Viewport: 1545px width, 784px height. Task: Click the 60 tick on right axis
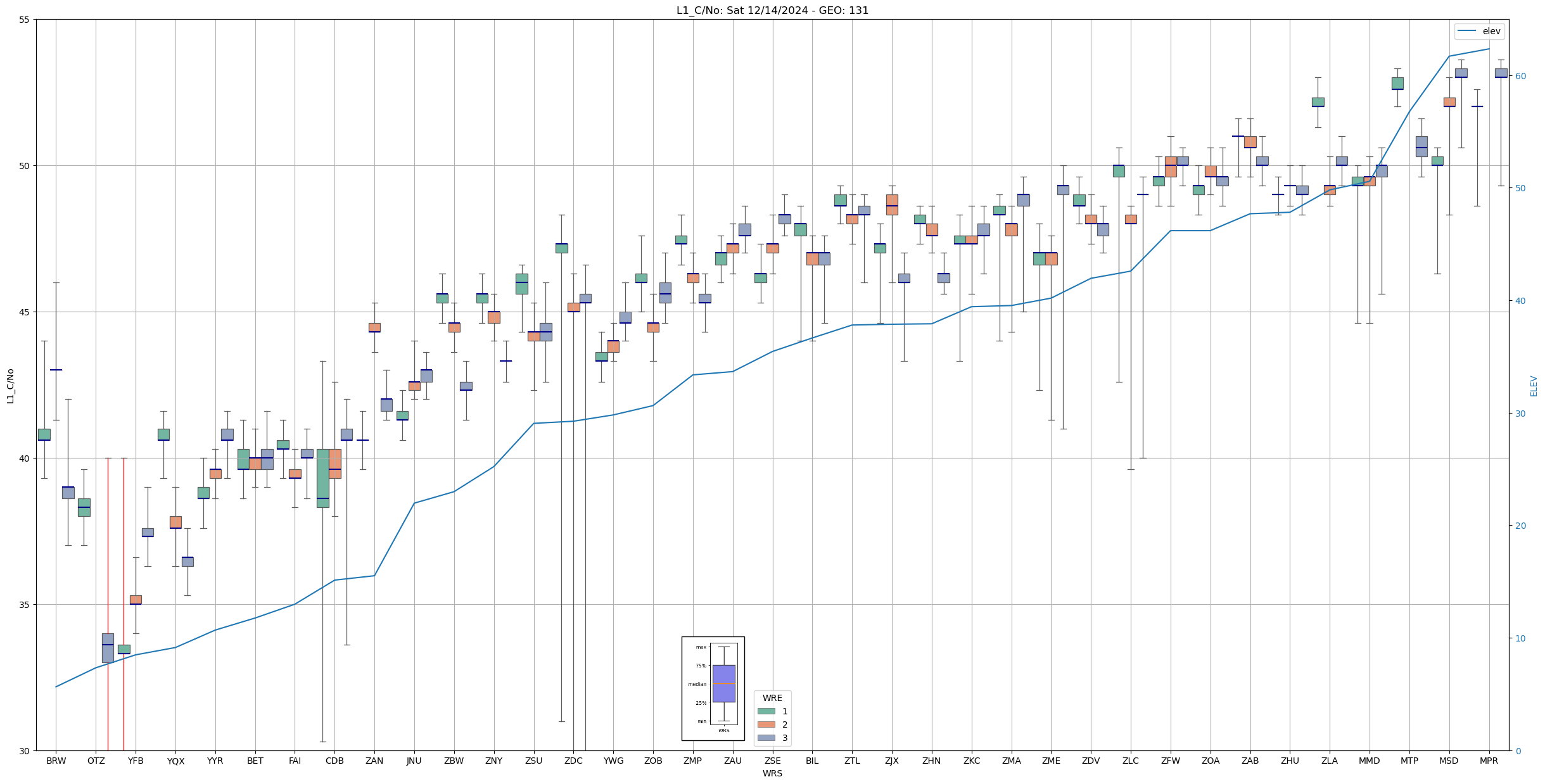1520,76
